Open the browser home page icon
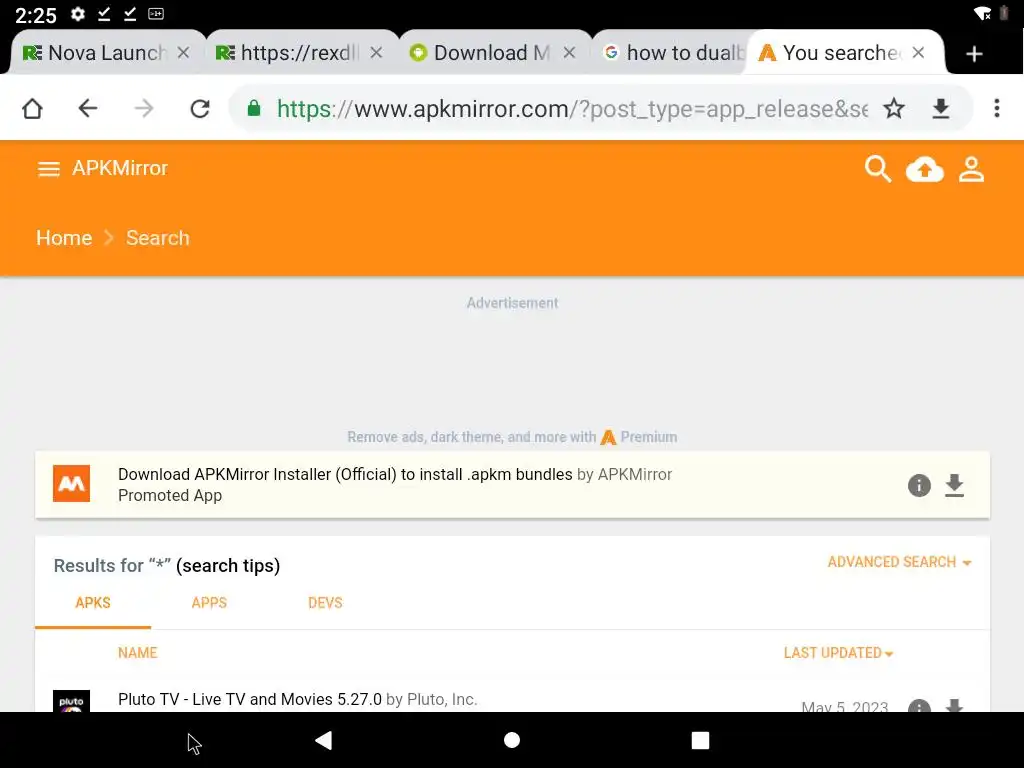Image resolution: width=1024 pixels, height=768 pixels. 32,108
